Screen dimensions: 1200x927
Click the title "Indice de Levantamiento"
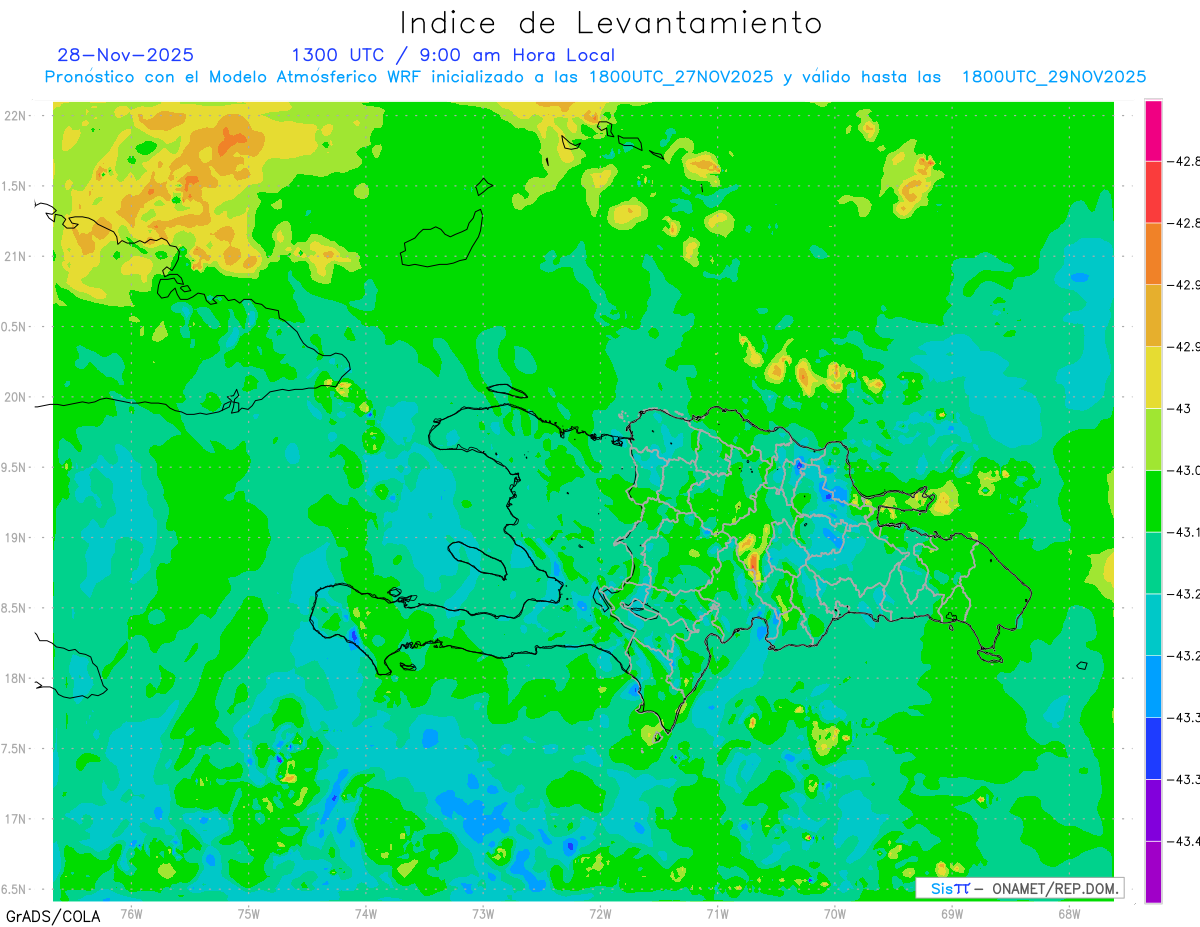[611, 23]
